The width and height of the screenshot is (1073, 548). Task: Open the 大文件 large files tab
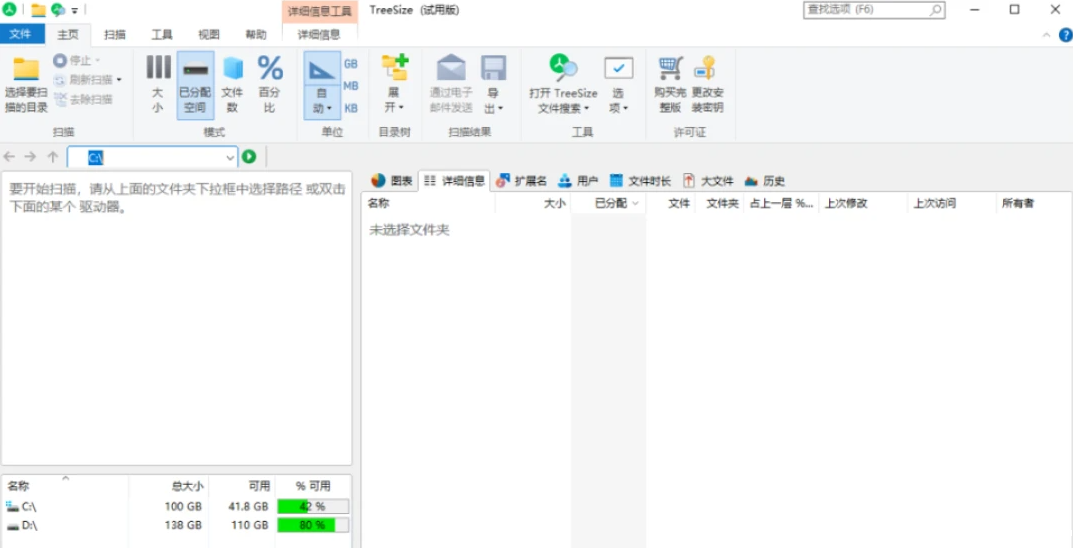tap(708, 181)
